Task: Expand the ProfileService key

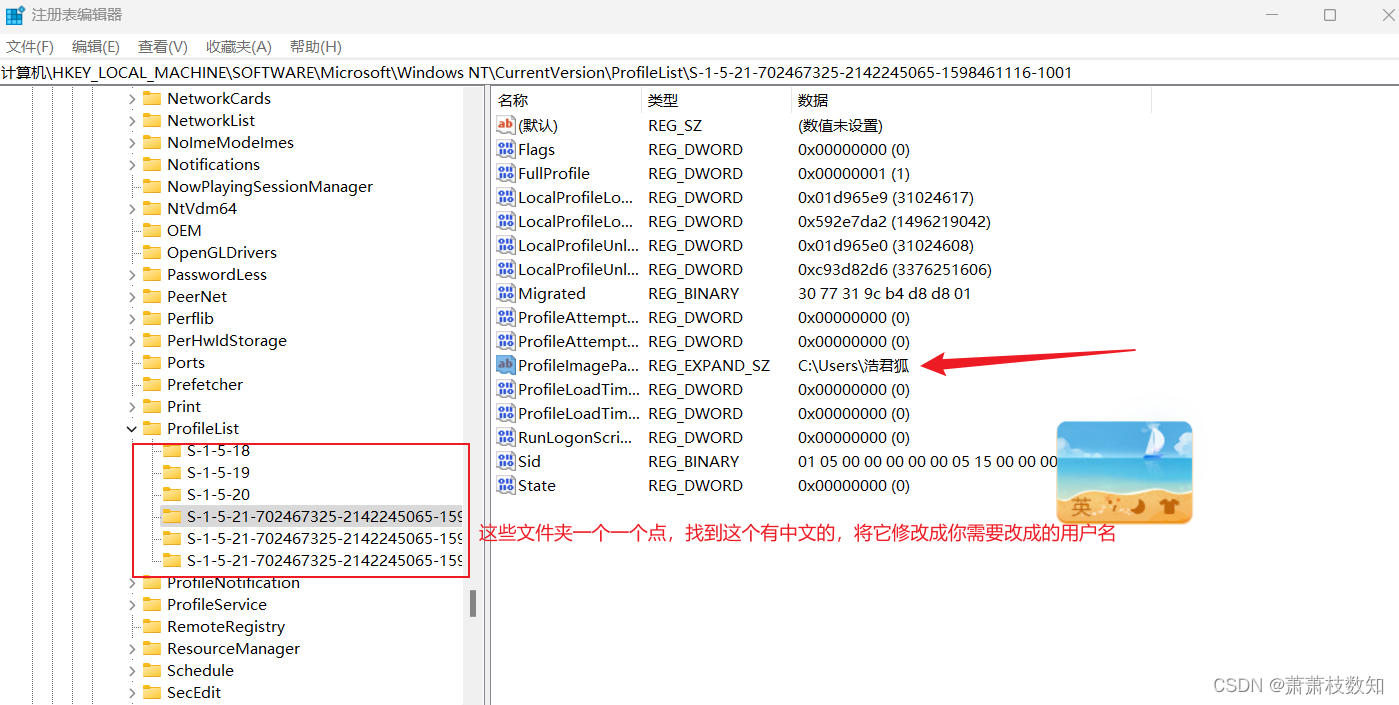Action: pos(132,604)
